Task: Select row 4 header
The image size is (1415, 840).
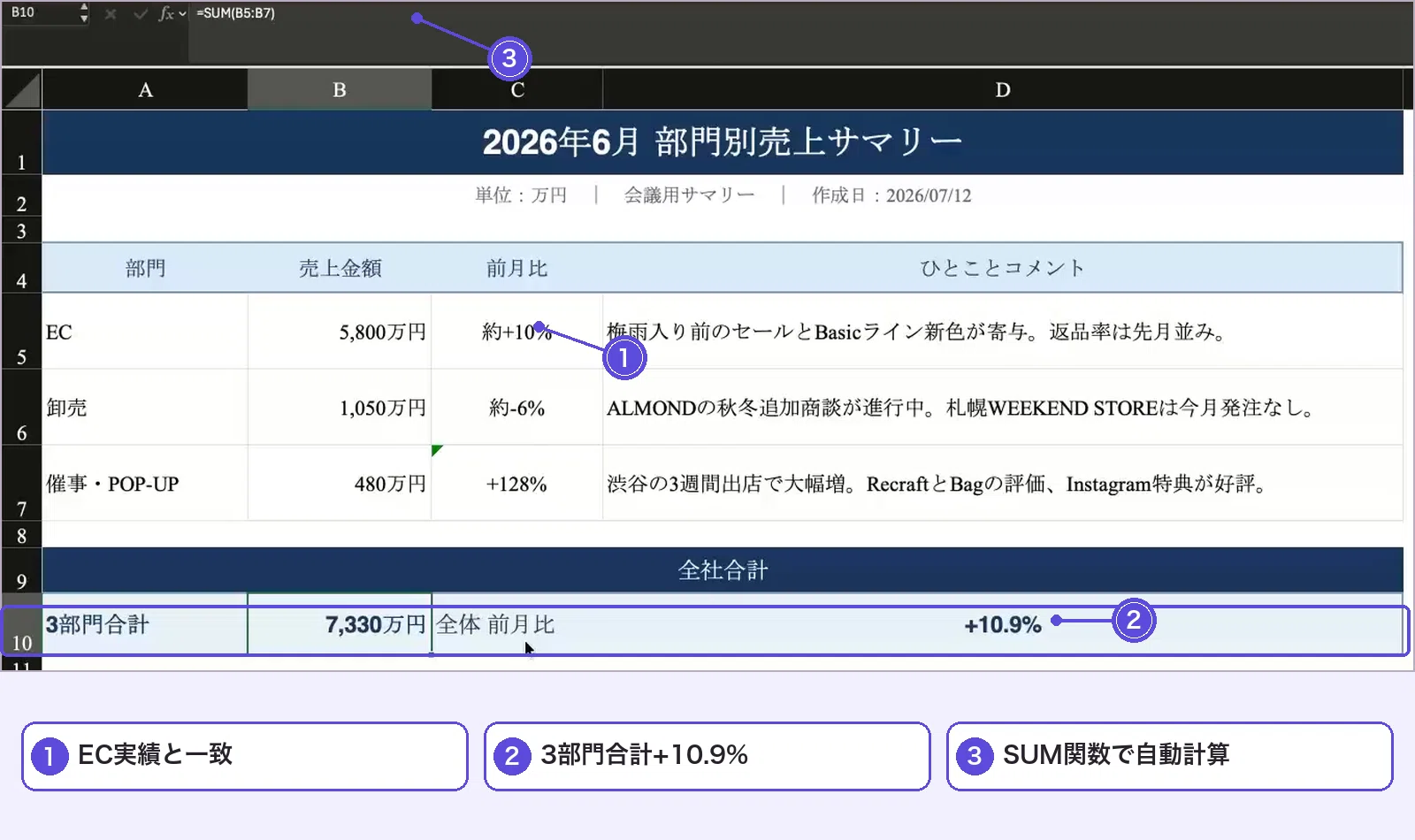Action: (21, 268)
